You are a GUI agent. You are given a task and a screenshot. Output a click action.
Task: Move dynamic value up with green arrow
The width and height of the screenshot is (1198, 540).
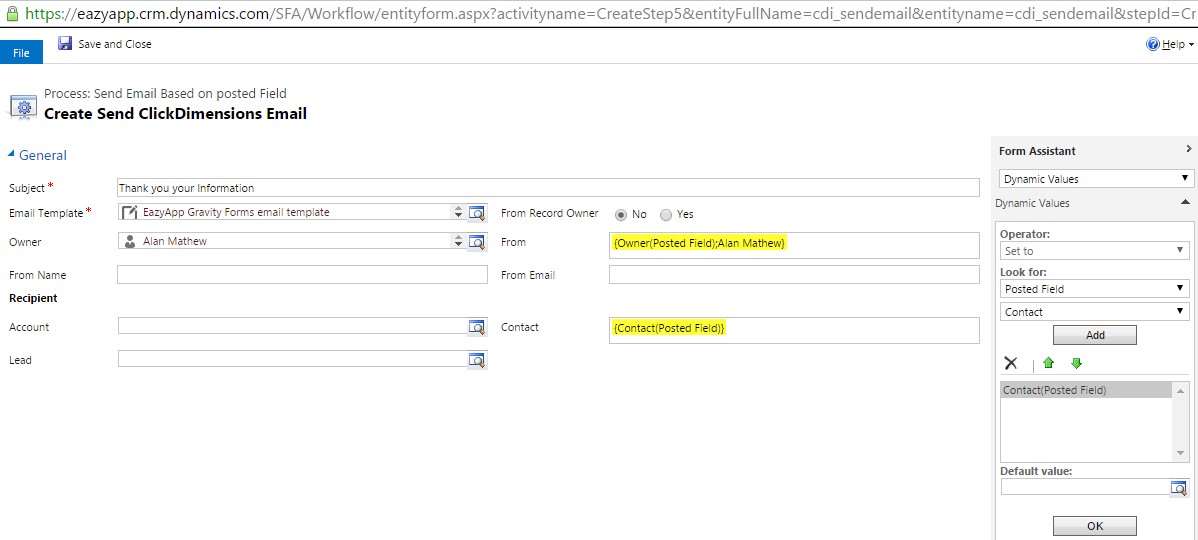pos(1048,364)
